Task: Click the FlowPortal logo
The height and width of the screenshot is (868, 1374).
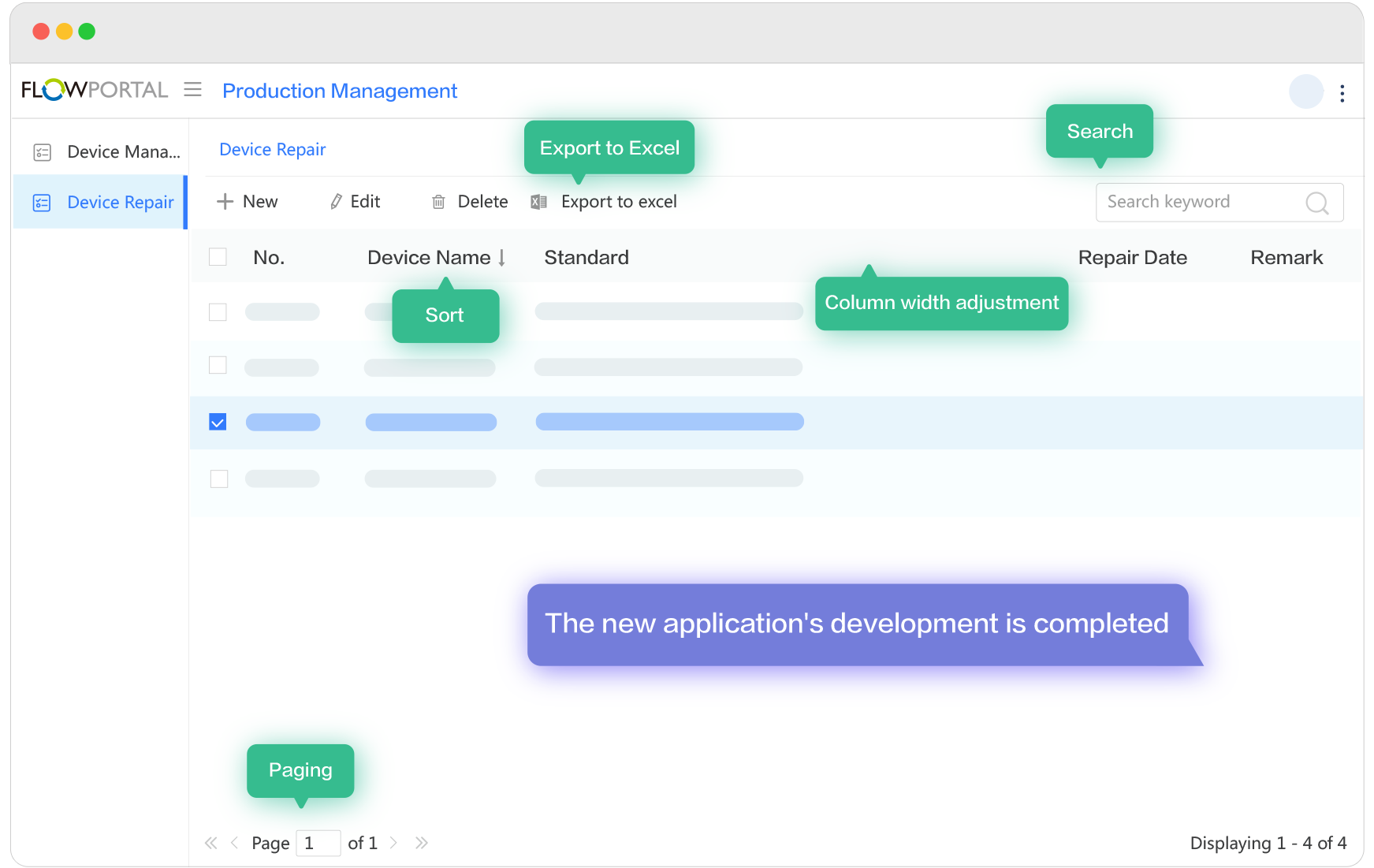Action: 95,90
